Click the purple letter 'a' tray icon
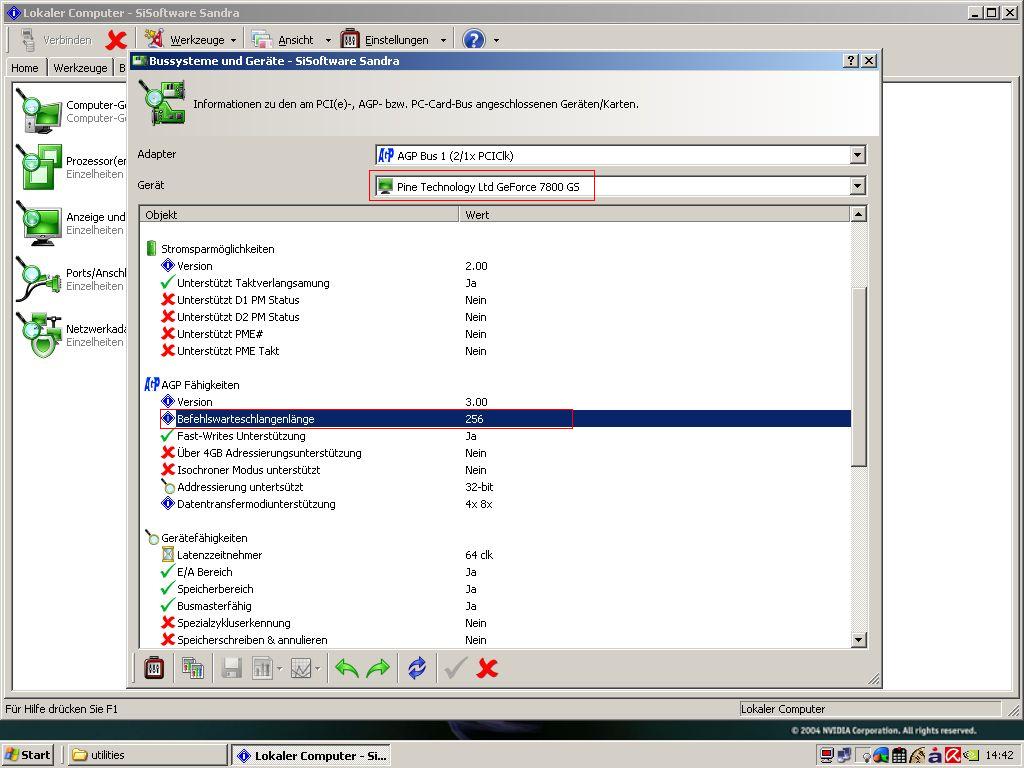This screenshot has height=768, width=1024. (935, 756)
